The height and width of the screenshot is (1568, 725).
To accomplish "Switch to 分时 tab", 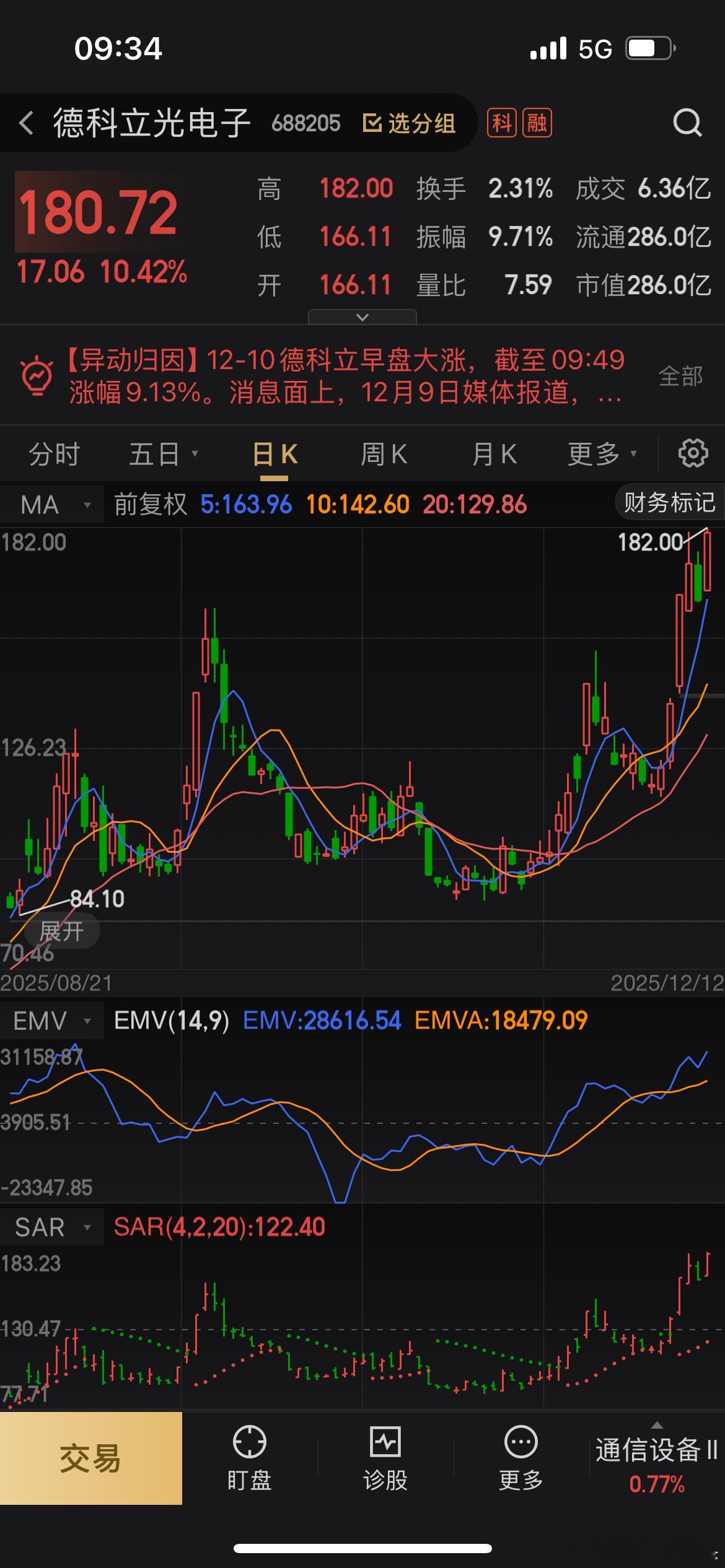I will coord(55,454).
